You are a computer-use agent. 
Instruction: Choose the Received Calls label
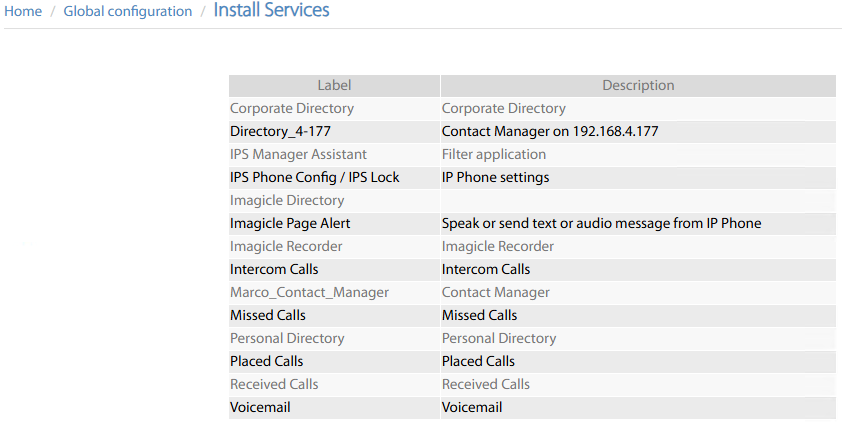273,384
